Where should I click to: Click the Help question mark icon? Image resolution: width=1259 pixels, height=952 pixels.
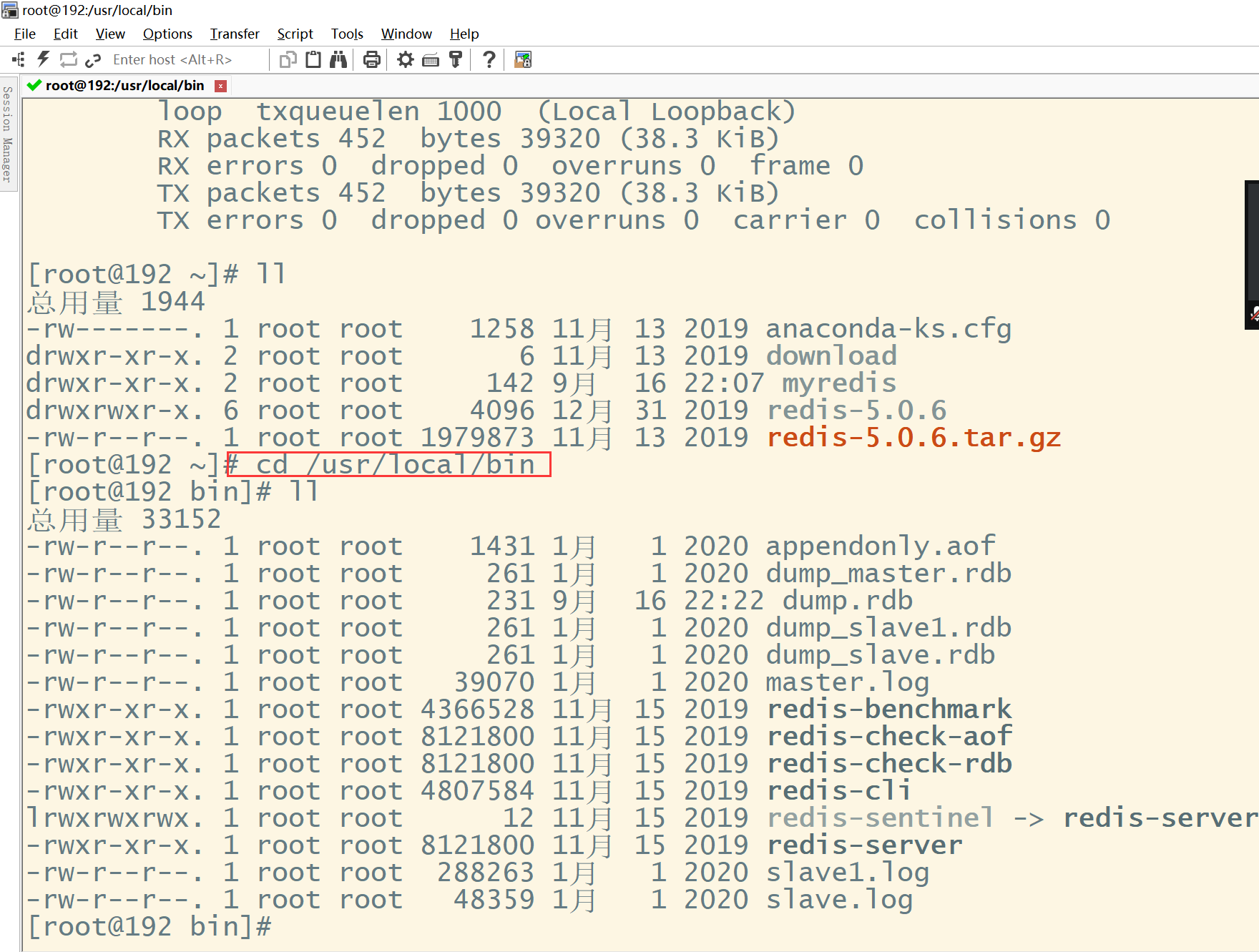pos(489,59)
